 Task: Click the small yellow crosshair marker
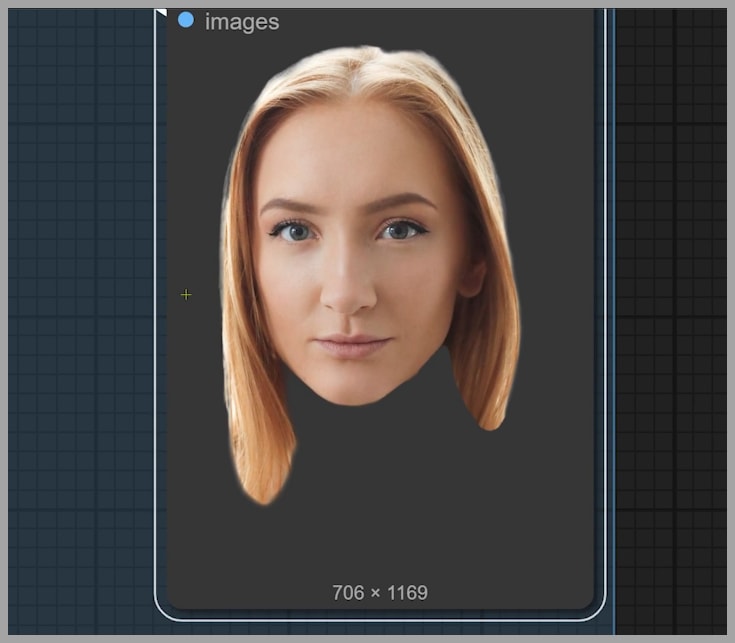point(185,295)
